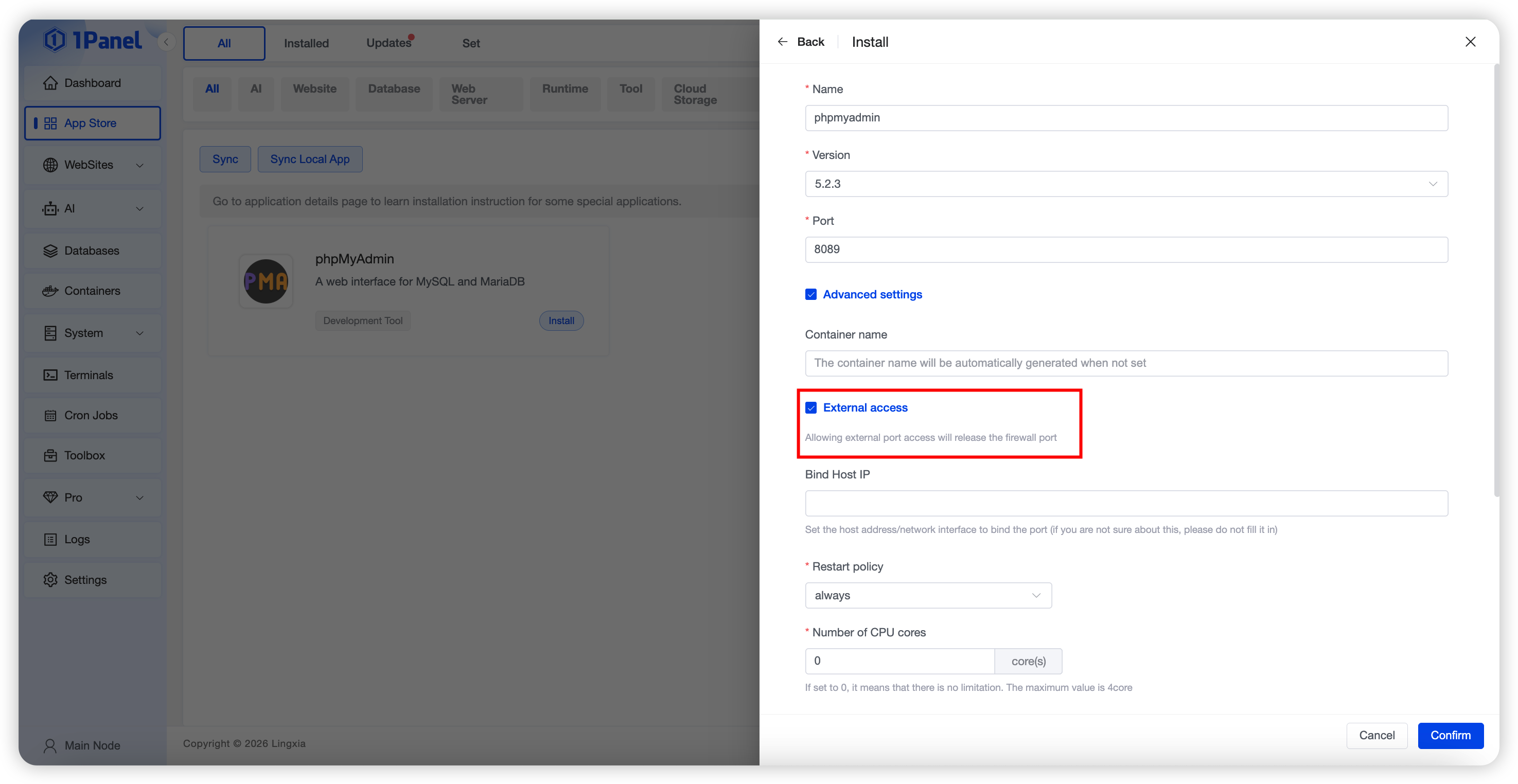Click the phpMyAdmin PMA logo

pyautogui.click(x=266, y=281)
